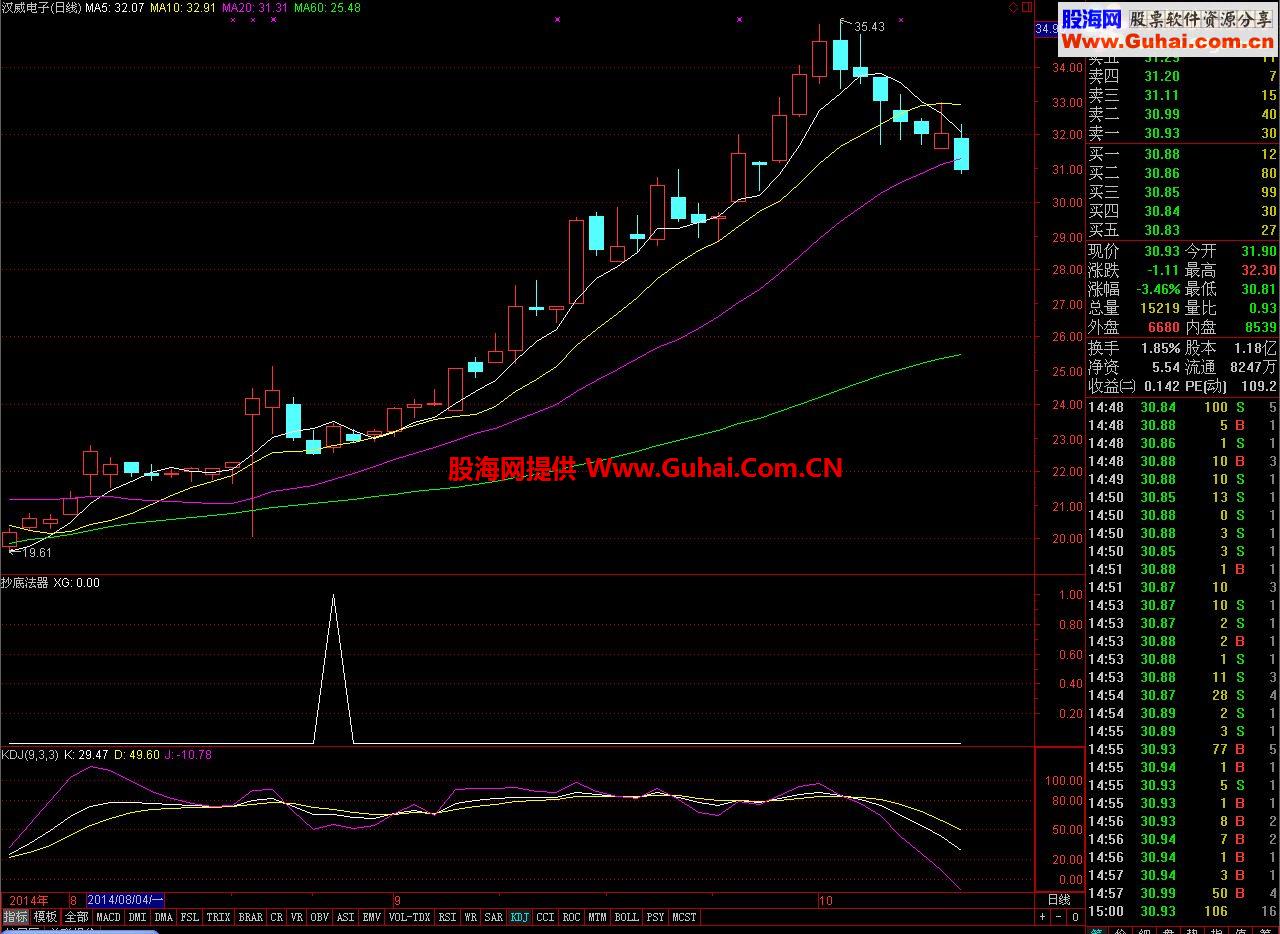The image size is (1280, 934).
Task: Click the 14:57 trade at 30.99
Action: click(x=1182, y=893)
